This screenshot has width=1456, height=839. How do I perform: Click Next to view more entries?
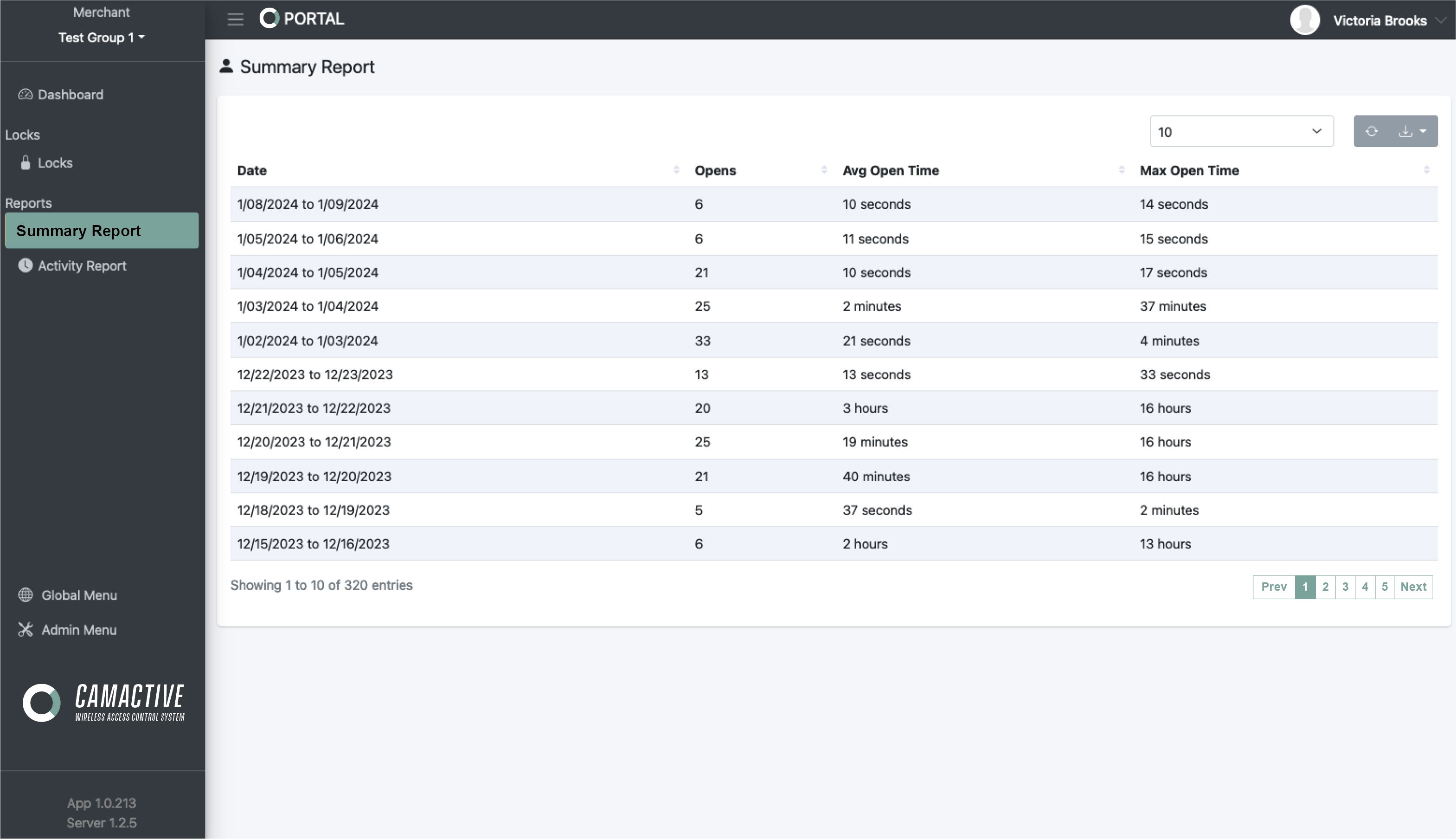(1414, 587)
